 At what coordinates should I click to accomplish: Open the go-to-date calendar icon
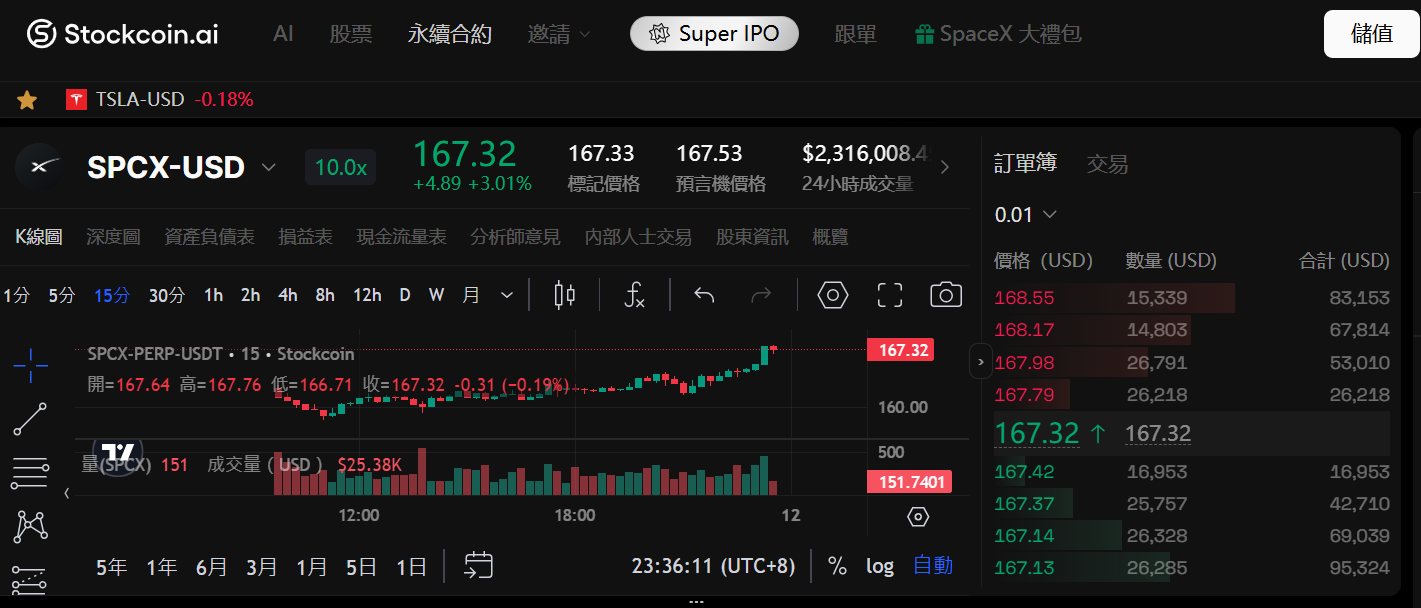pyautogui.click(x=478, y=566)
